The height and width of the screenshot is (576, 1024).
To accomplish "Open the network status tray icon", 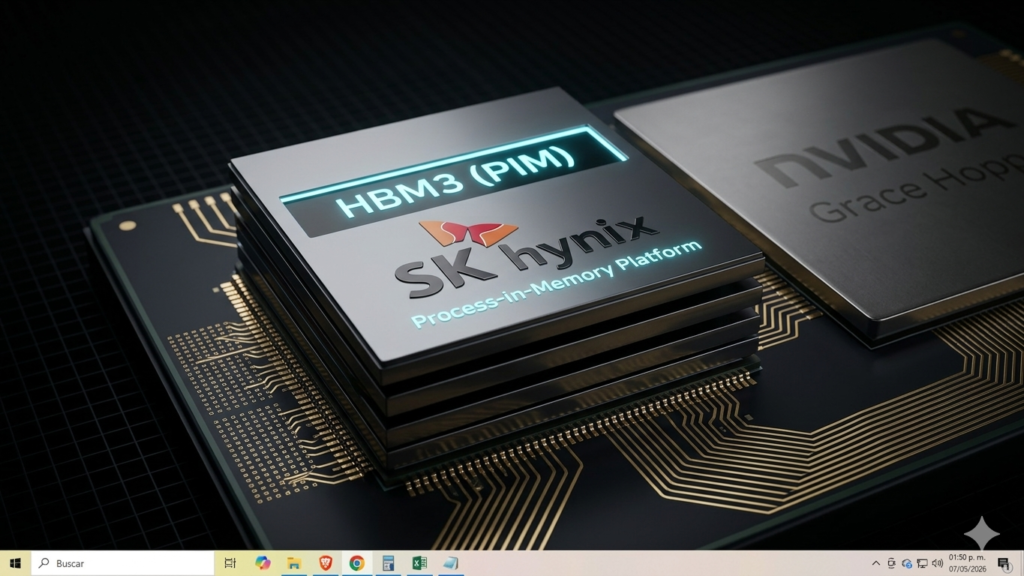I will (922, 563).
